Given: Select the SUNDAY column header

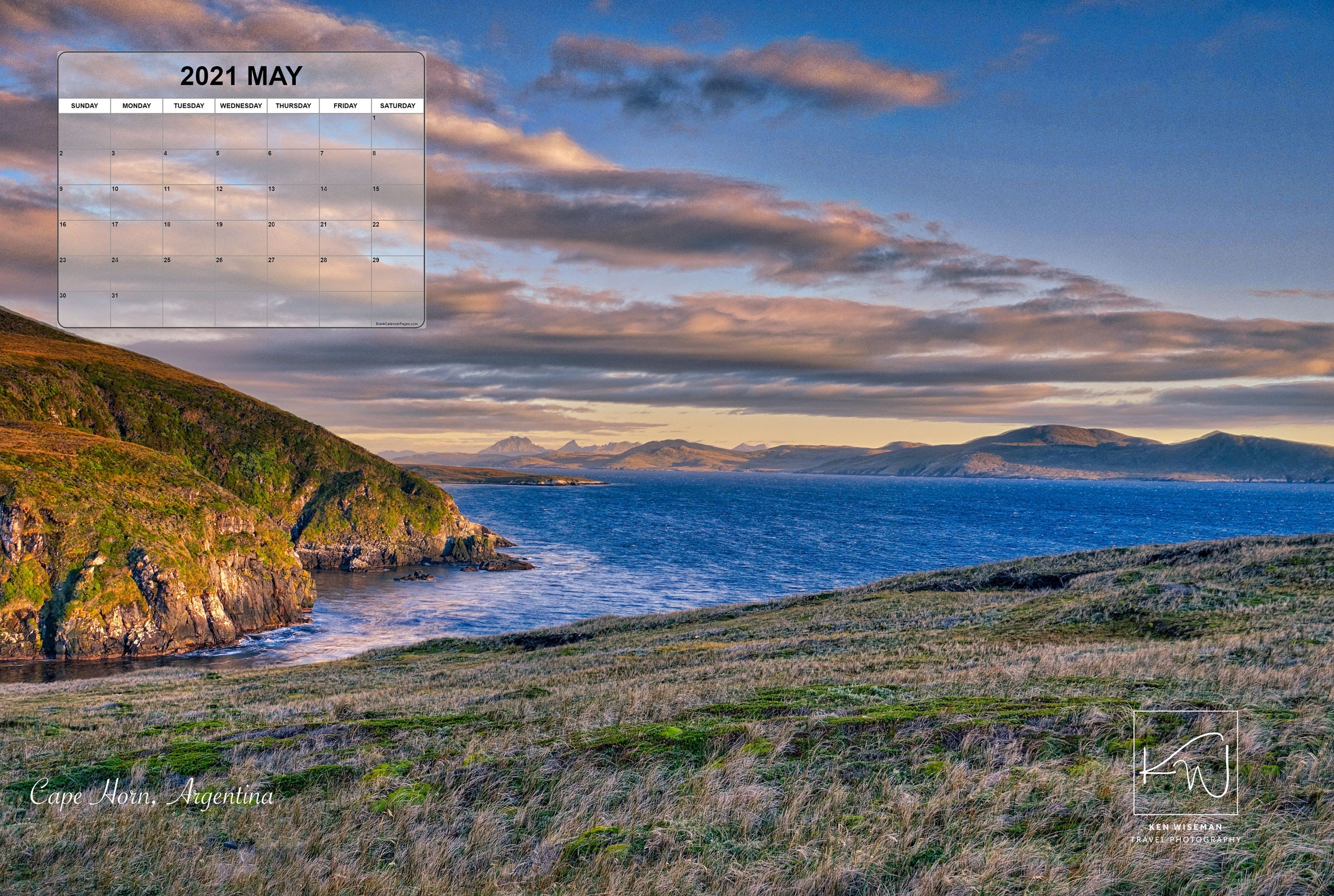Looking at the screenshot, I should [x=84, y=106].
